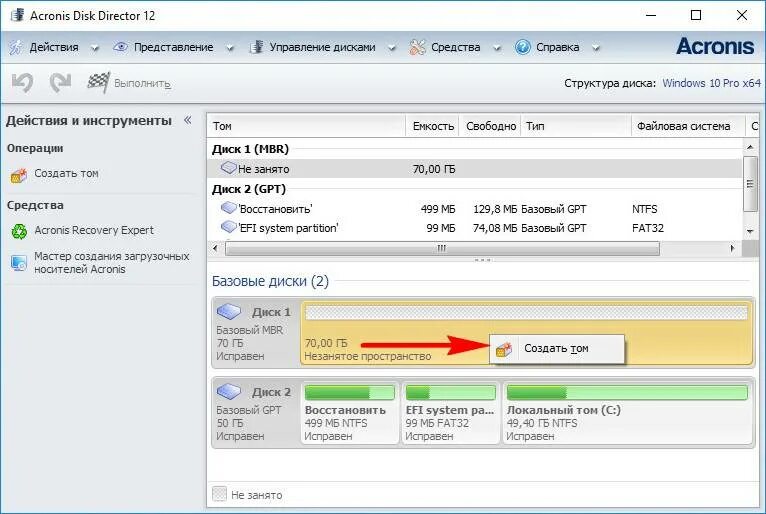Expand the Справка dropdown arrow
Screen dimensions: 766x514
(596, 48)
